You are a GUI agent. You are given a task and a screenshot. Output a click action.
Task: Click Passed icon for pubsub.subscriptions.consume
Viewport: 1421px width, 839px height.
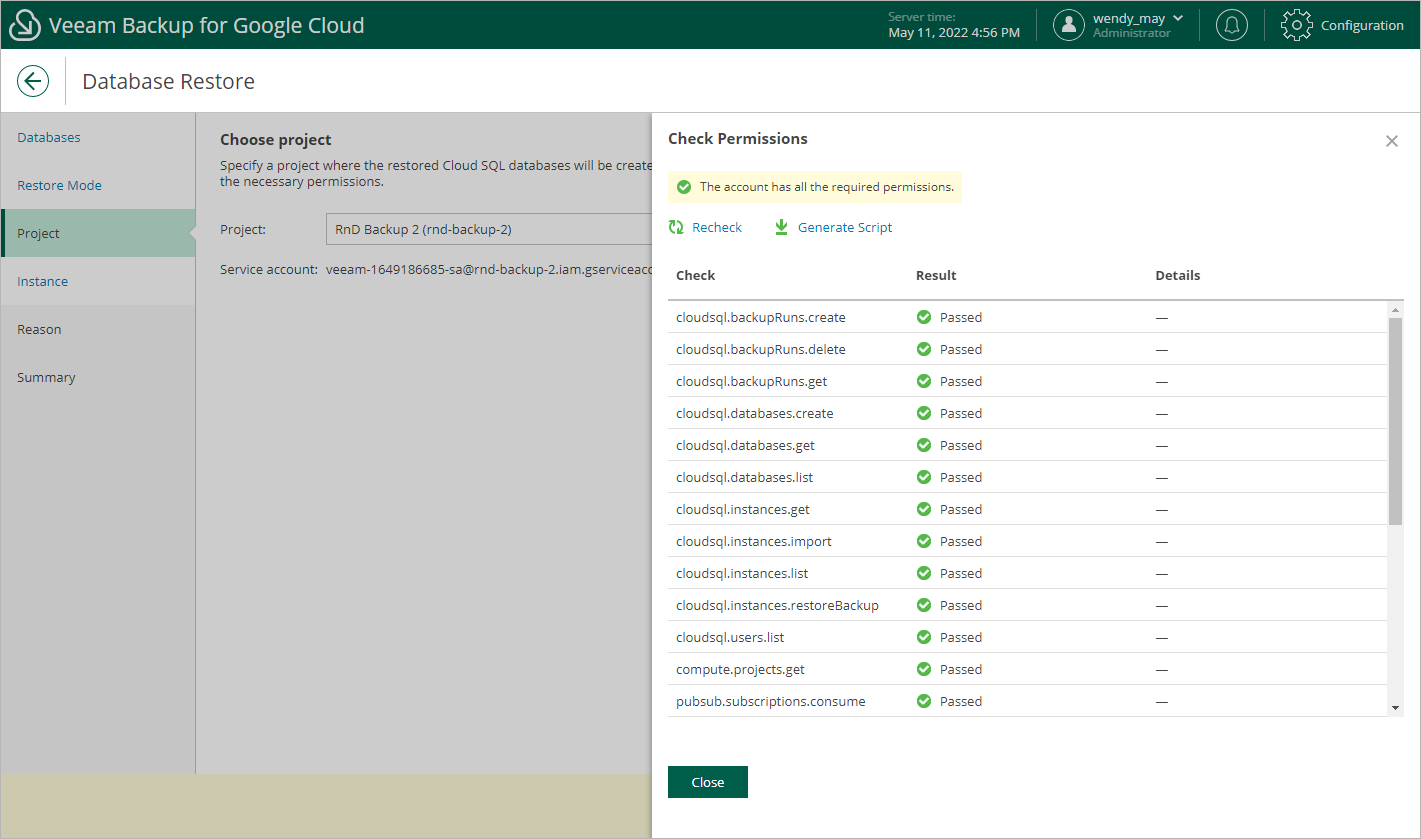924,701
